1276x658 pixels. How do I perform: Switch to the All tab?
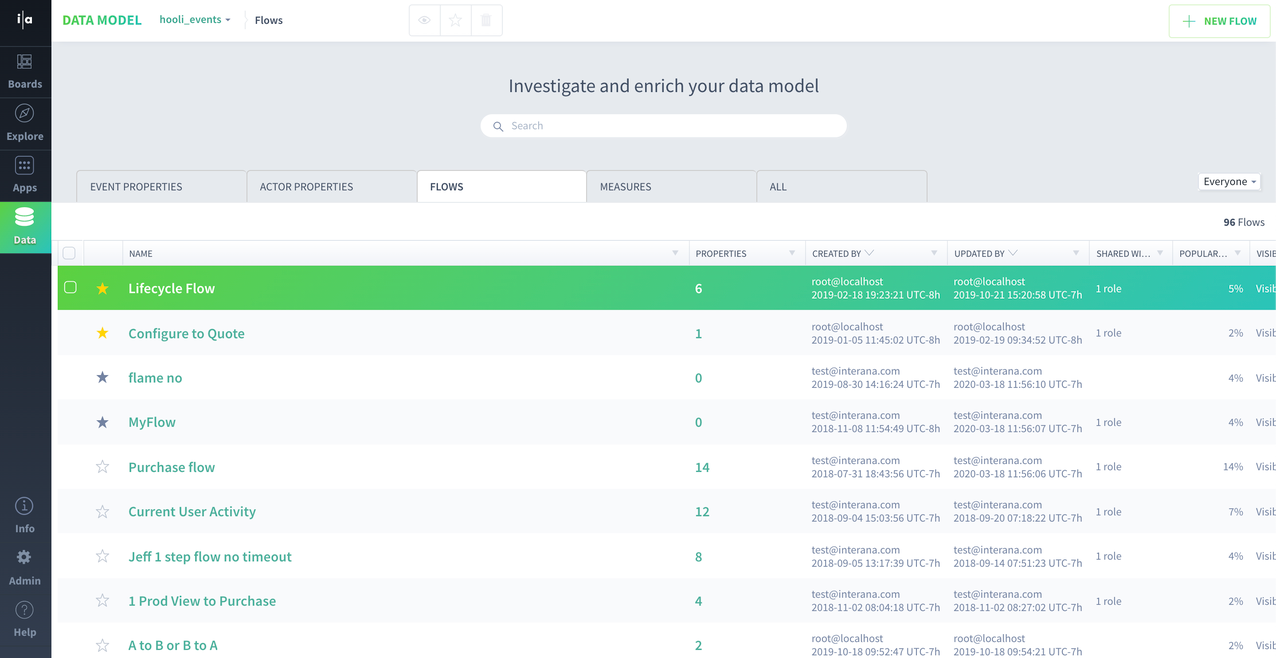[842, 186]
